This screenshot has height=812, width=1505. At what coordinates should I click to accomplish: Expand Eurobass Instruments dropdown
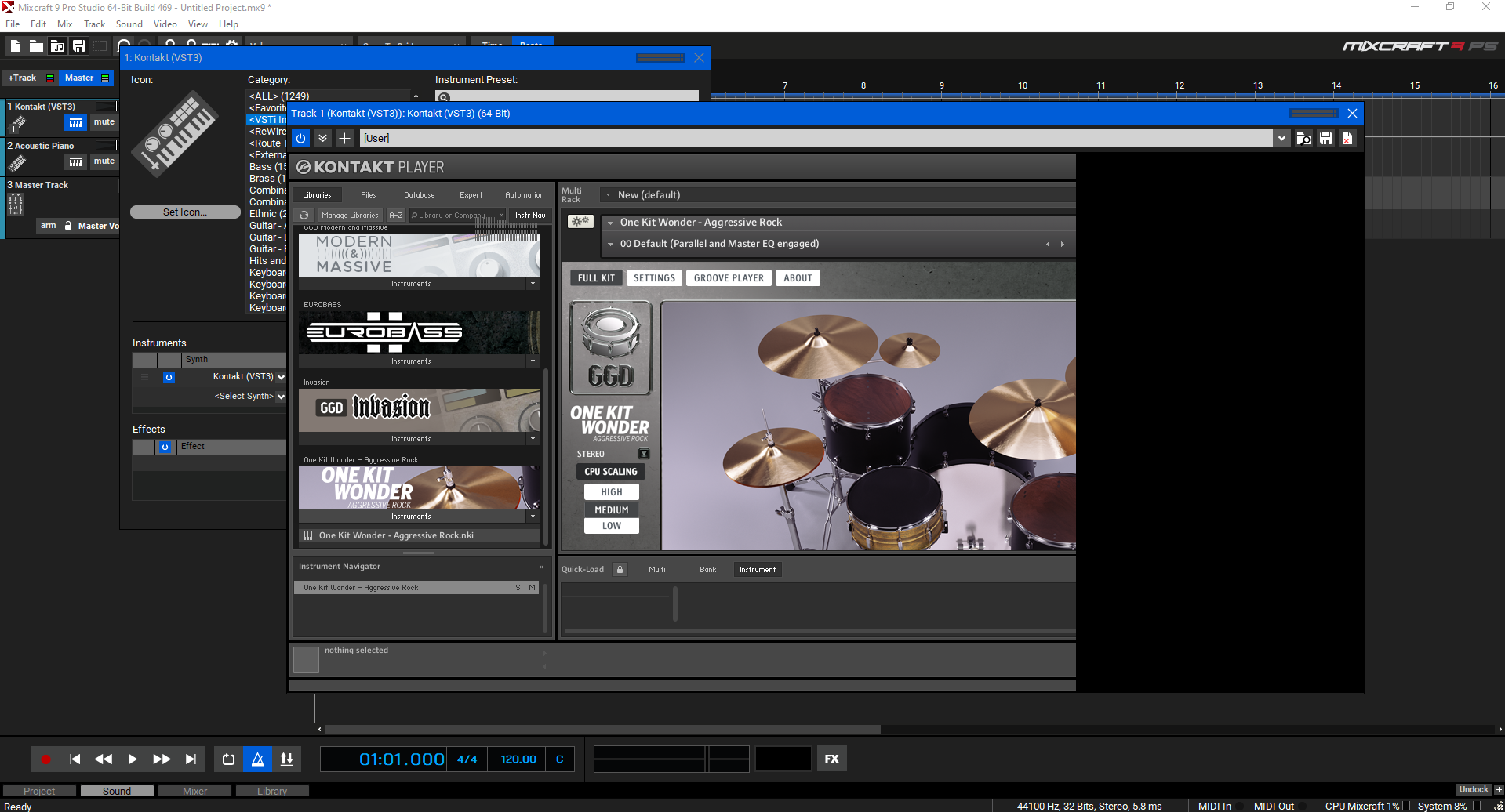coord(533,361)
